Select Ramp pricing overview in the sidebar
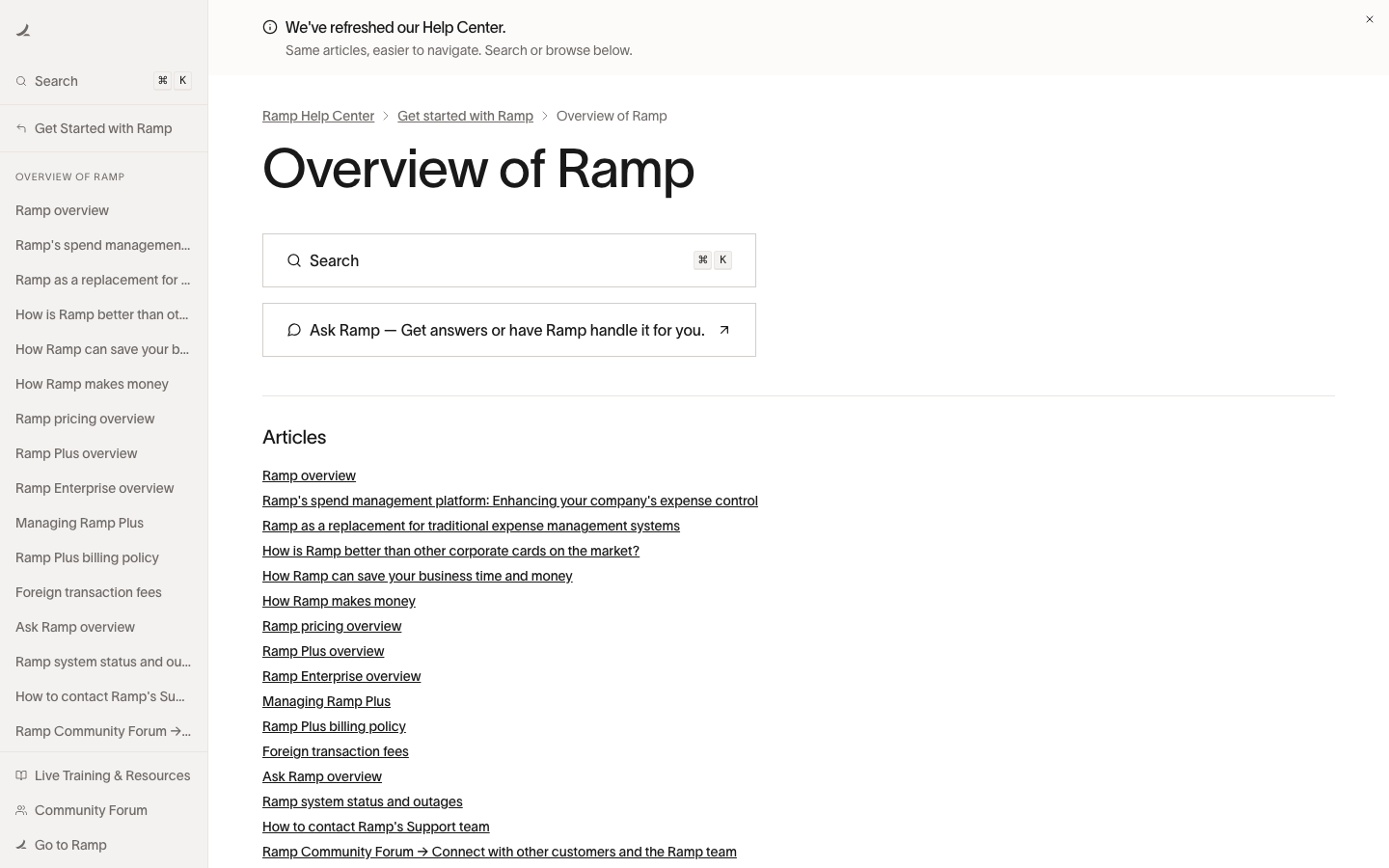This screenshot has height=868, width=1389. [85, 419]
